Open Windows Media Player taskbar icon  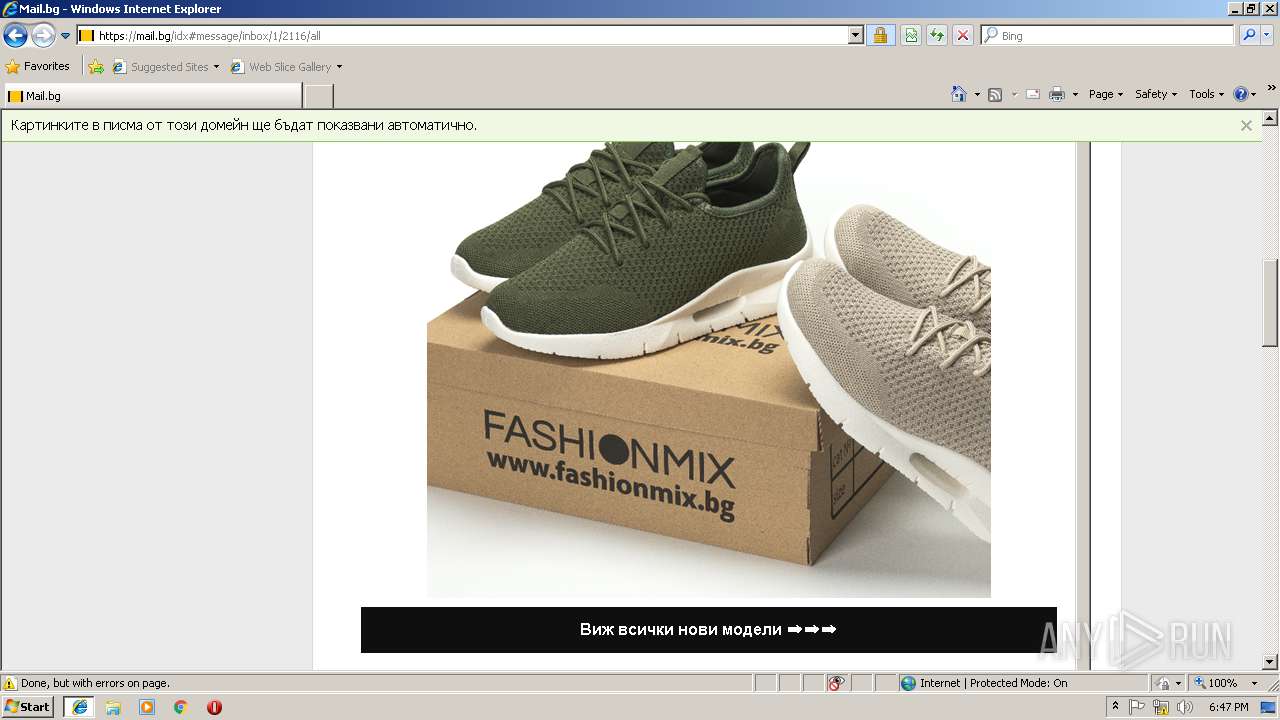click(x=147, y=707)
